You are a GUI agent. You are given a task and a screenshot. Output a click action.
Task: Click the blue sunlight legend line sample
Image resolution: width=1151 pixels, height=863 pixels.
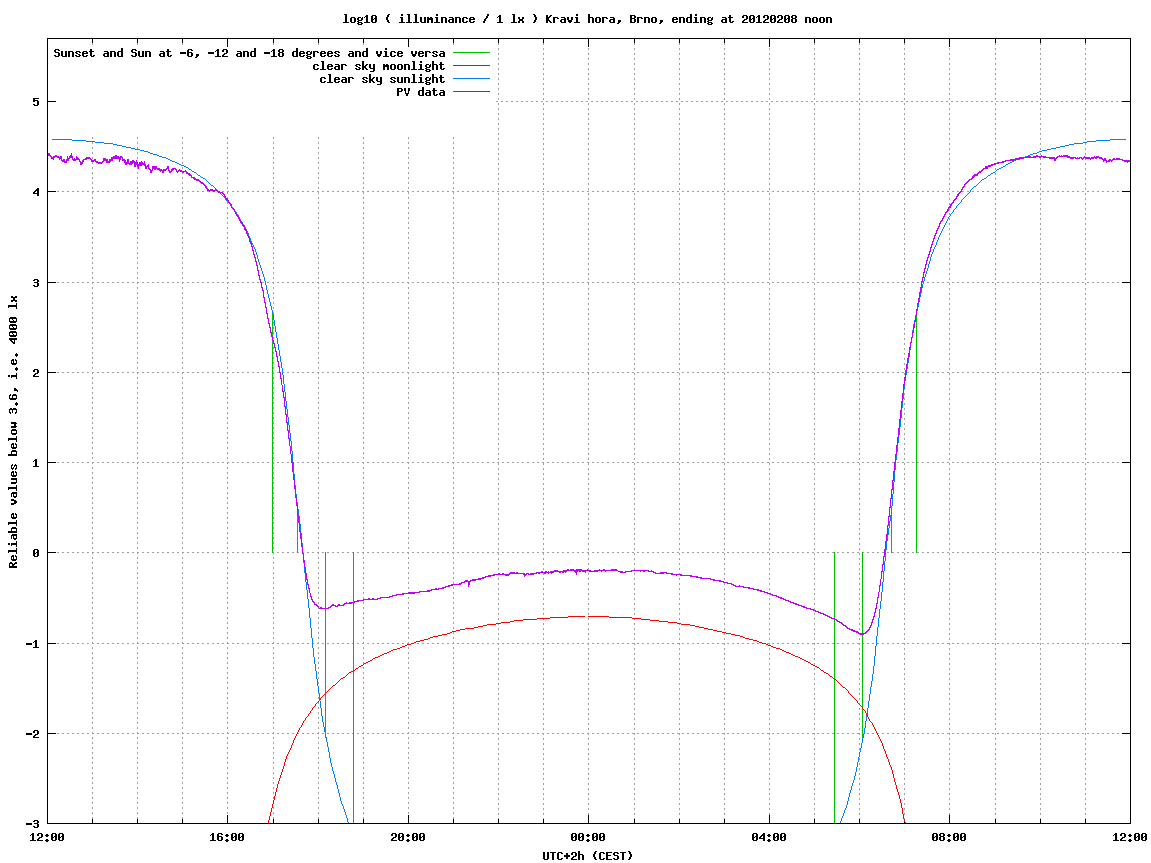coord(471,79)
